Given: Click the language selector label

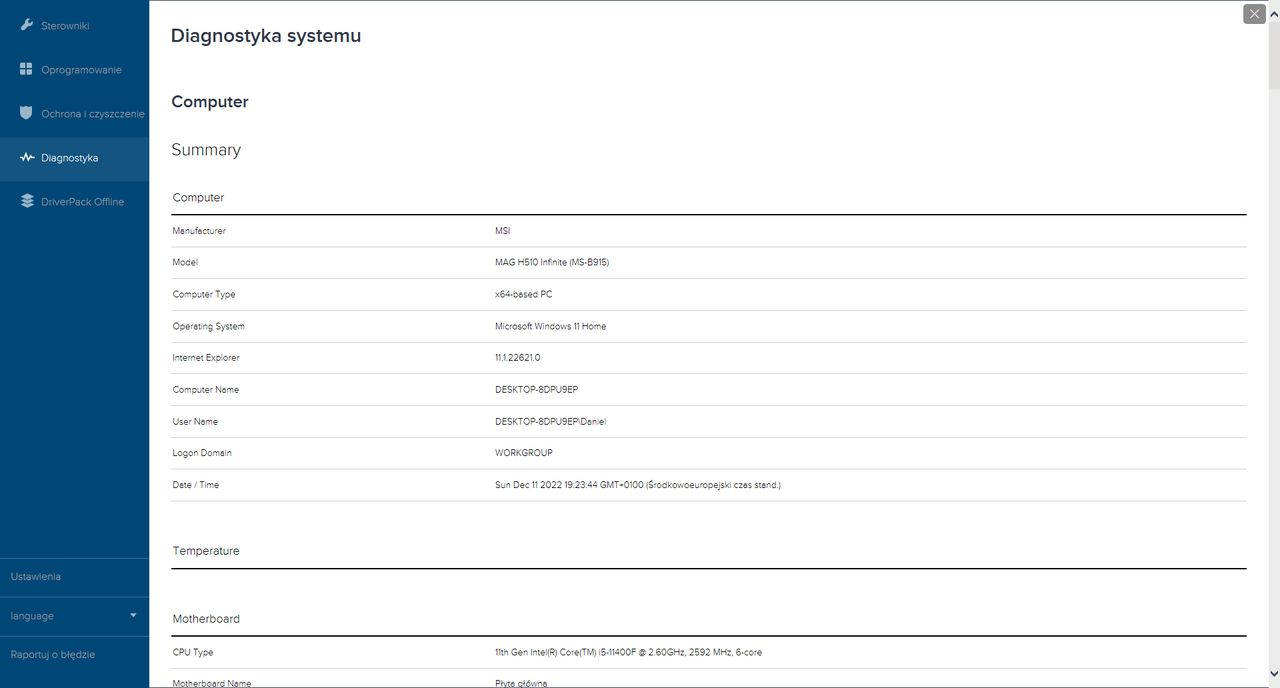Looking at the screenshot, I should [32, 616].
